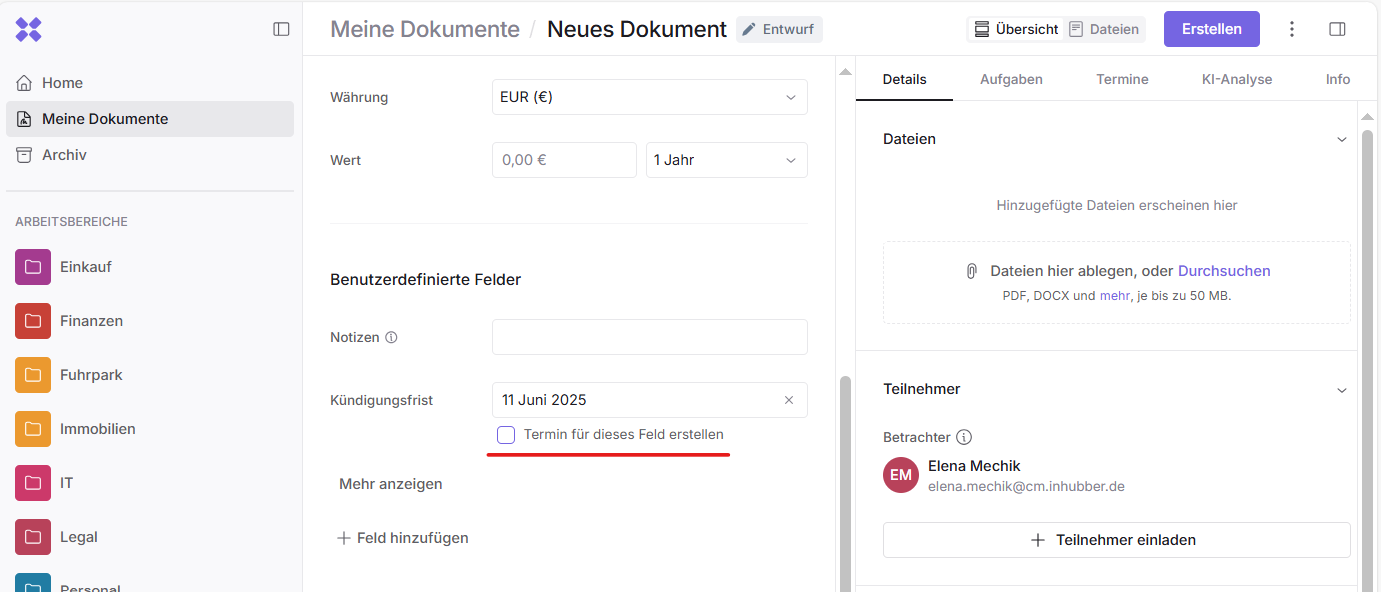Clear the Kündigungsfrist date with X icon

pos(789,400)
